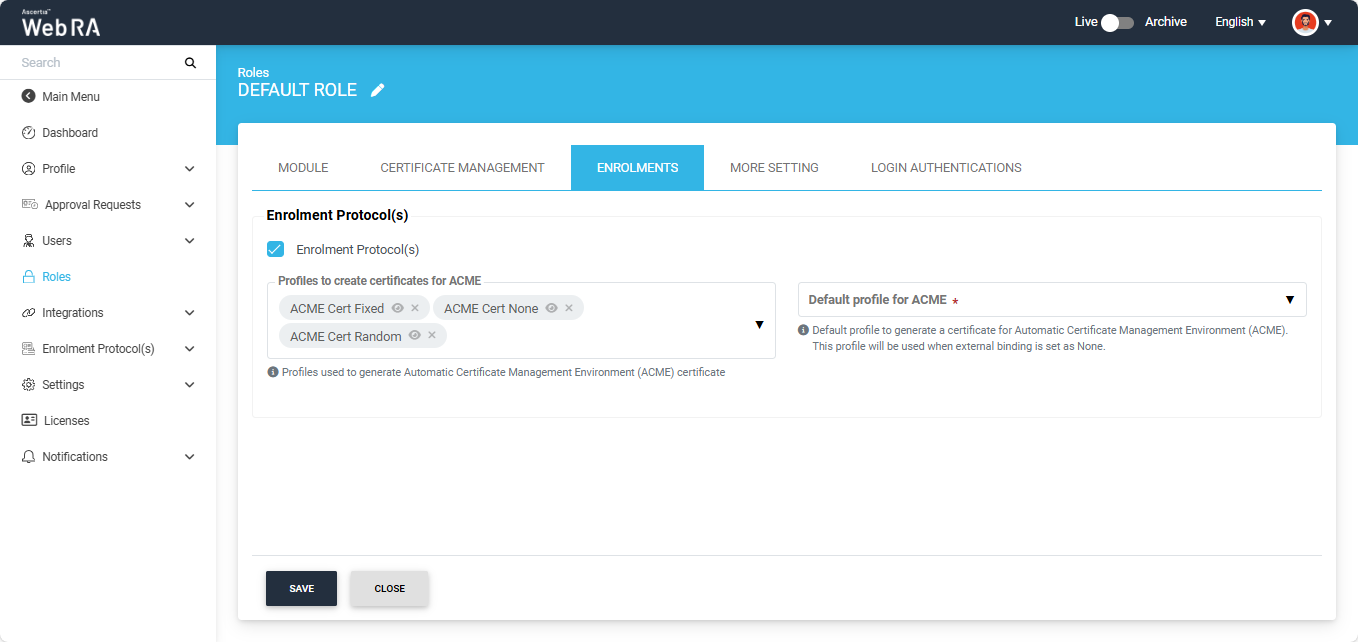Click info icon under Default profile field

pyautogui.click(x=803, y=330)
